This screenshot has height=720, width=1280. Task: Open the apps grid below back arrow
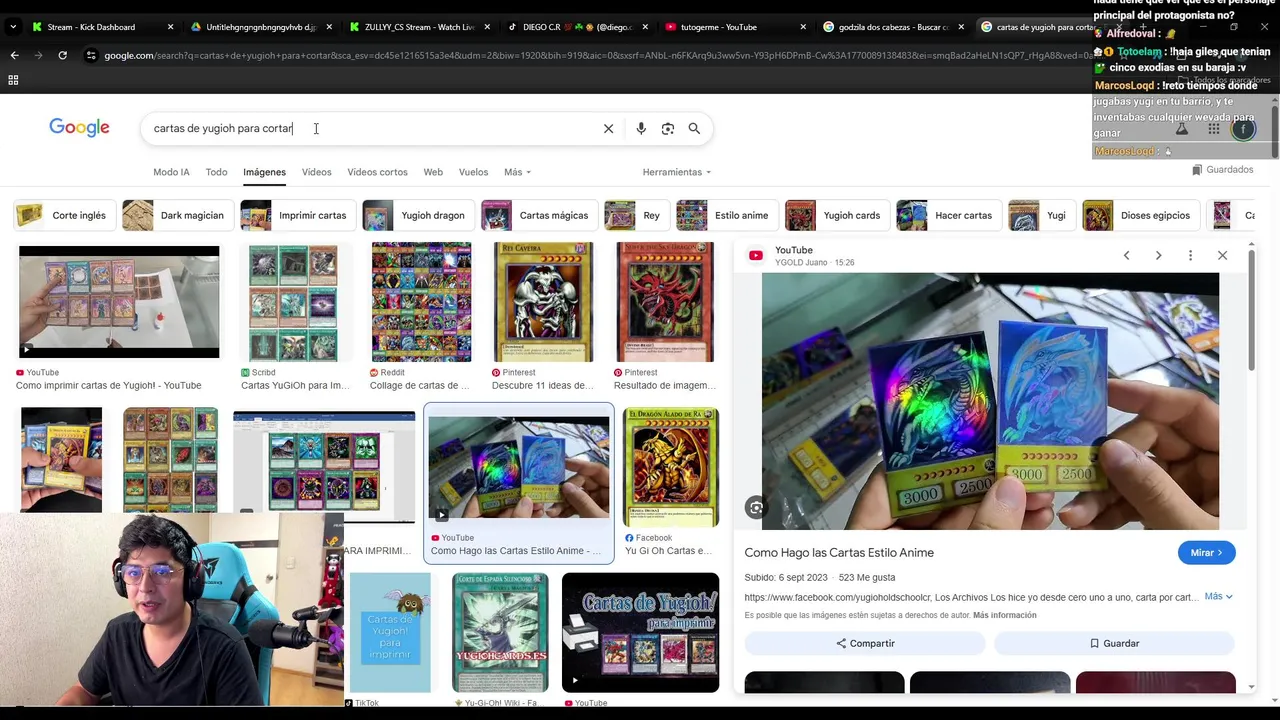(13, 80)
